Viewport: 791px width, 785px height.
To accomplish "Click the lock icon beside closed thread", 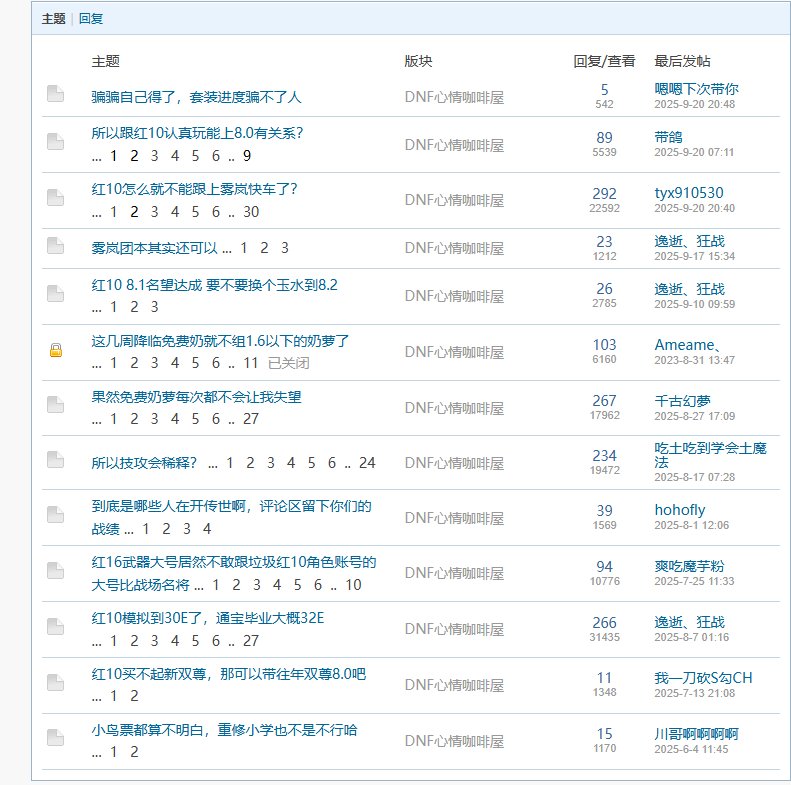I will coord(56,350).
